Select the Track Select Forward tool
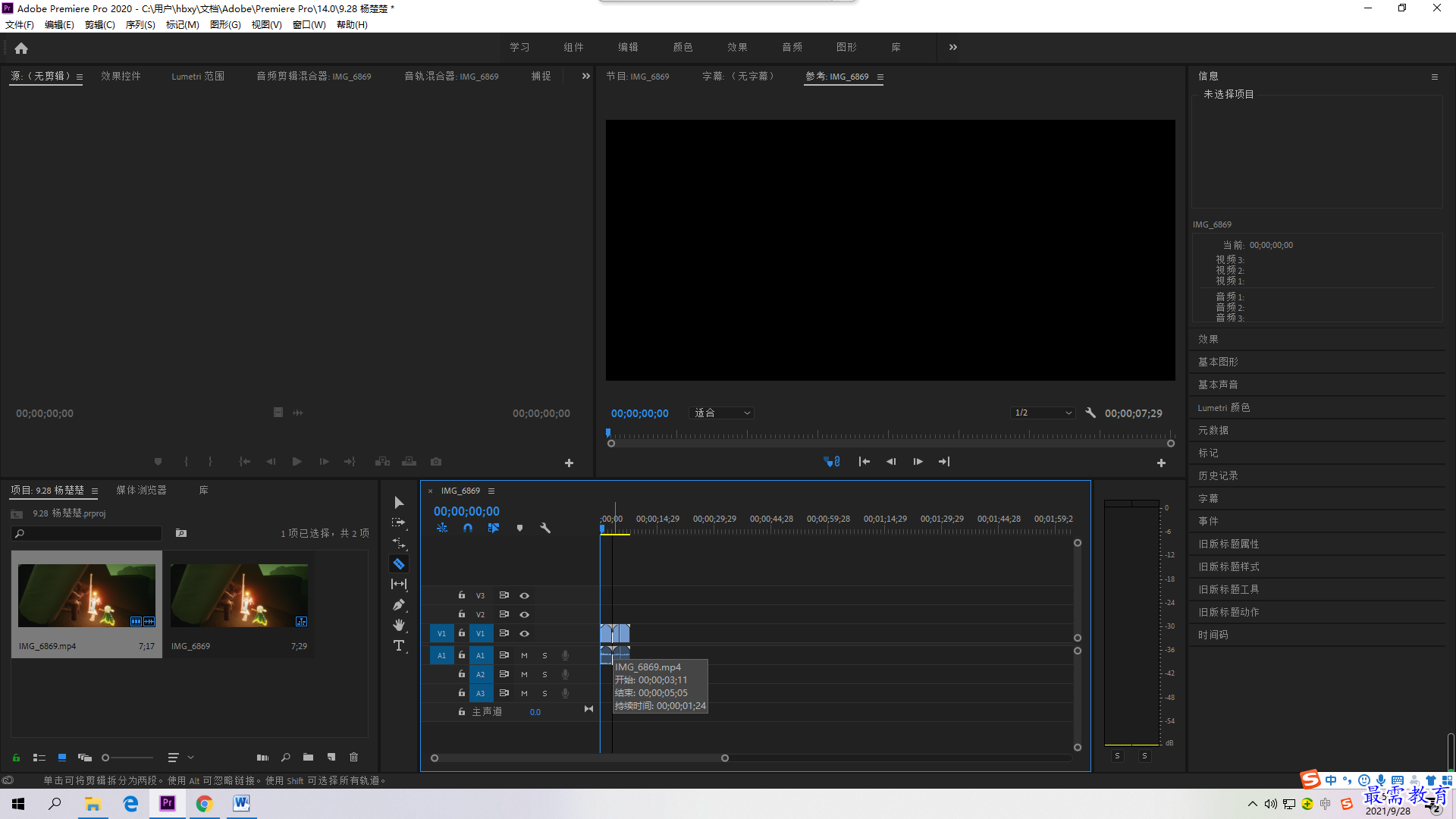This screenshot has width=1456, height=819. click(x=399, y=523)
